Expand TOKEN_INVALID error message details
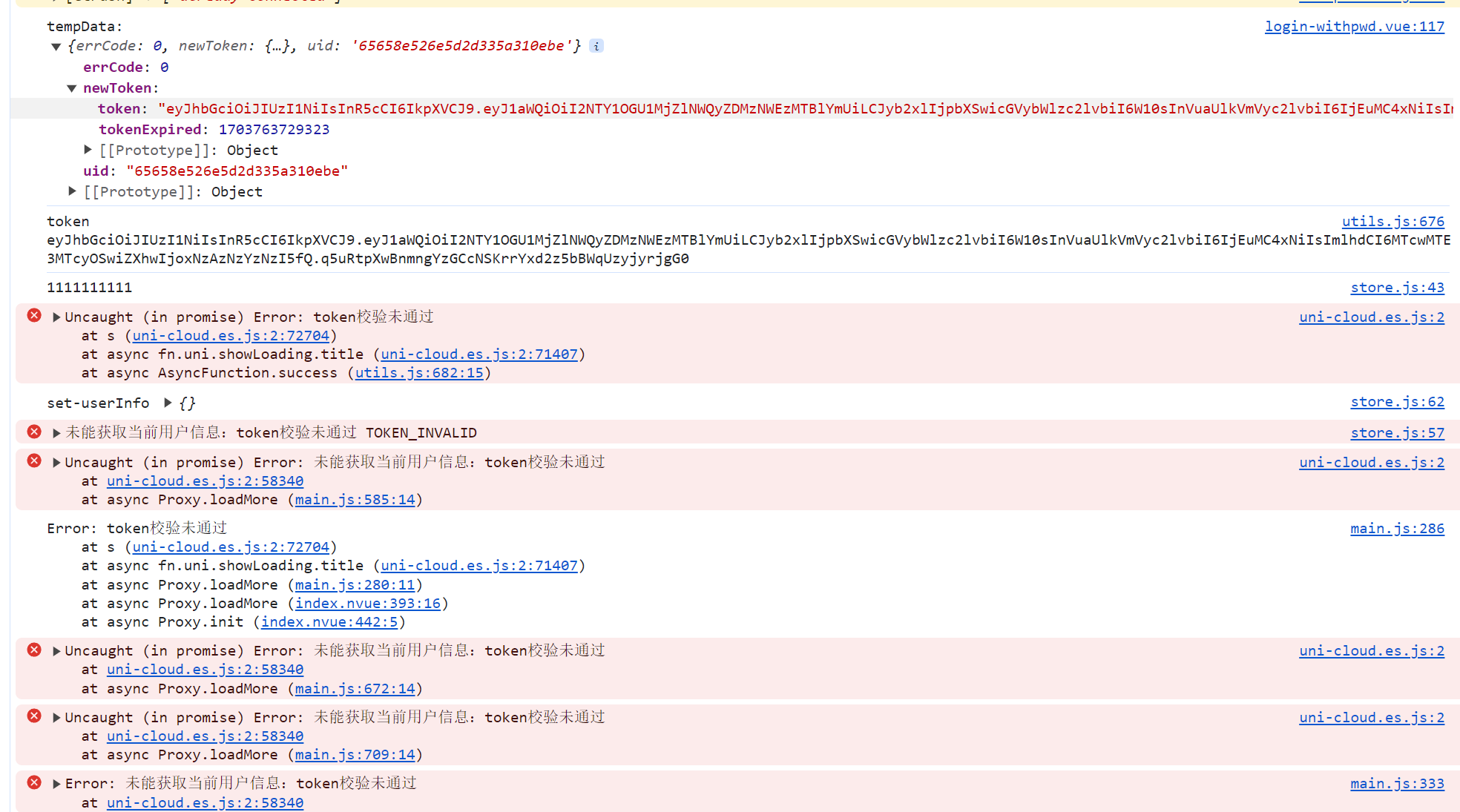Screen dimensions: 1460x812 pyautogui.click(x=56, y=433)
